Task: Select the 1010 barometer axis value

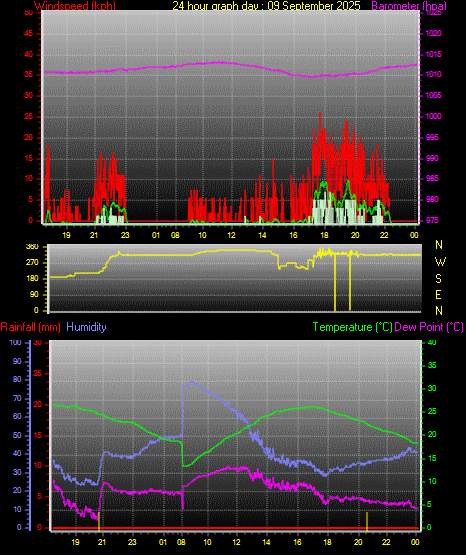Action: point(433,75)
